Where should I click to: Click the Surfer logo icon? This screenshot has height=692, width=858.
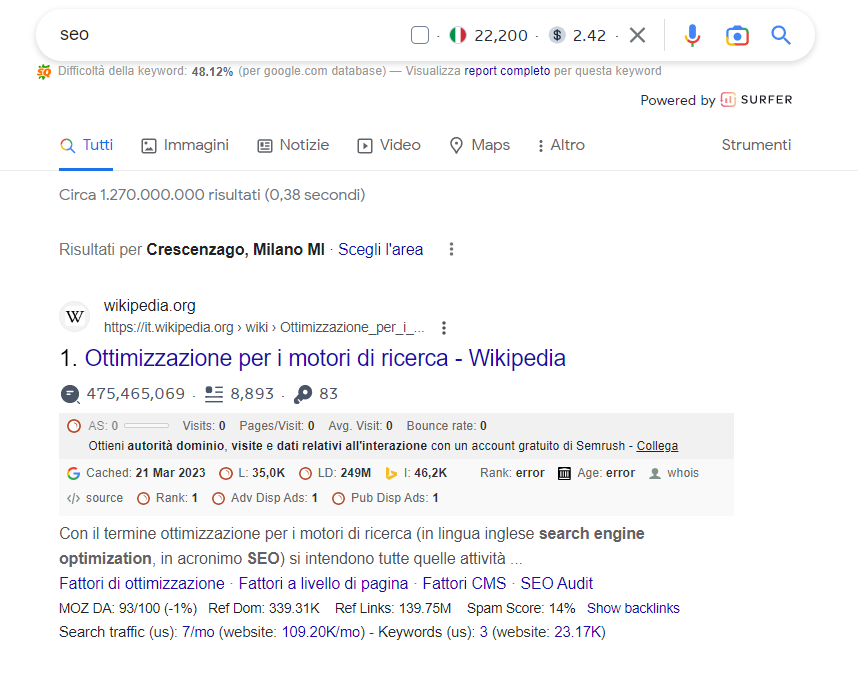point(728,100)
